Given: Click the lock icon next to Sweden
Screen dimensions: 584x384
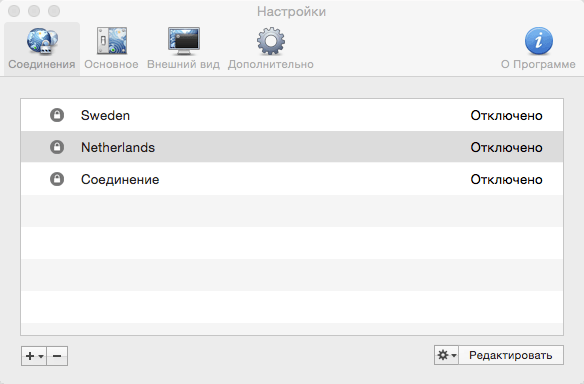Looking at the screenshot, I should (57, 115).
